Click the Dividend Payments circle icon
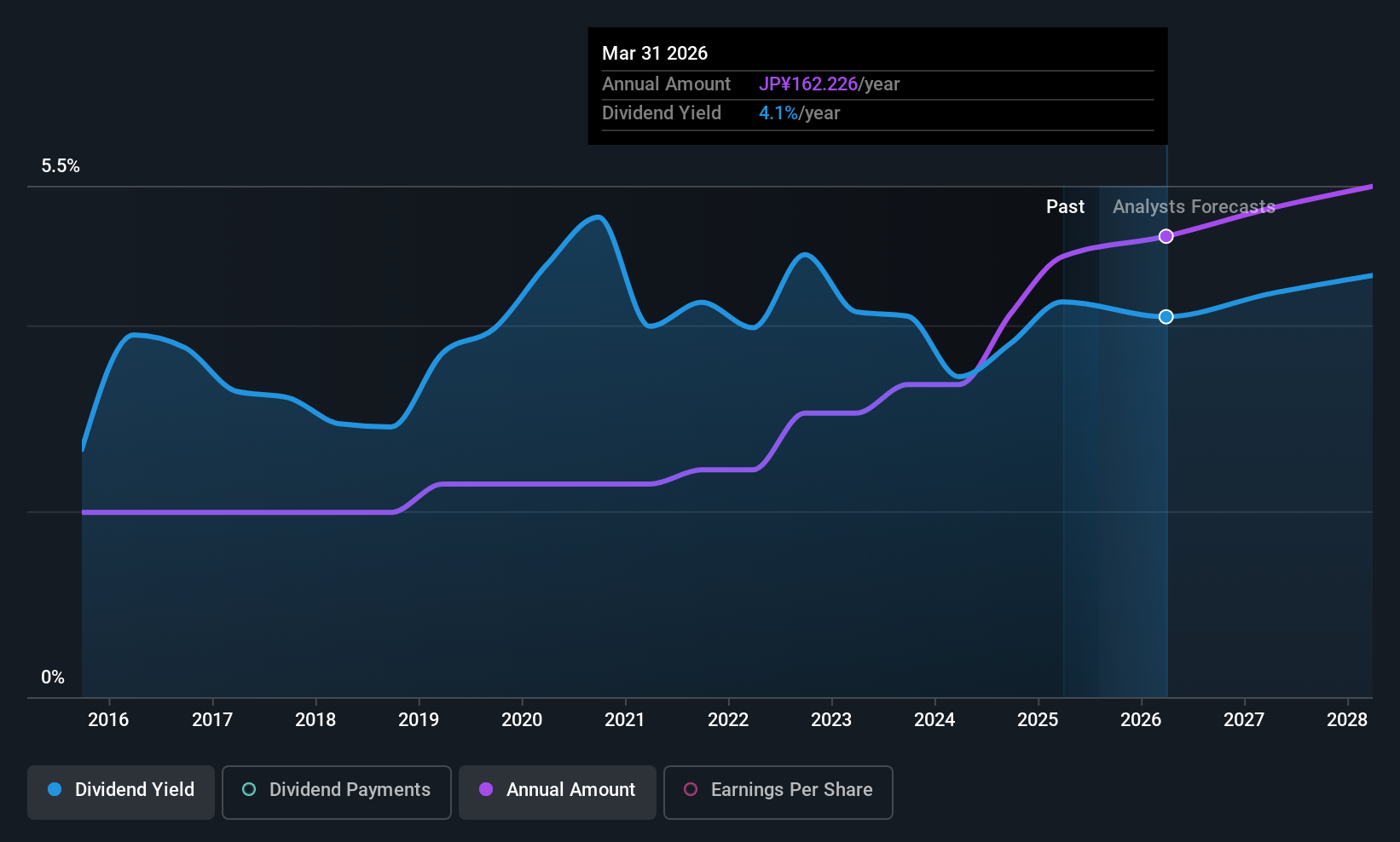This screenshot has height=842, width=1400. [x=248, y=790]
